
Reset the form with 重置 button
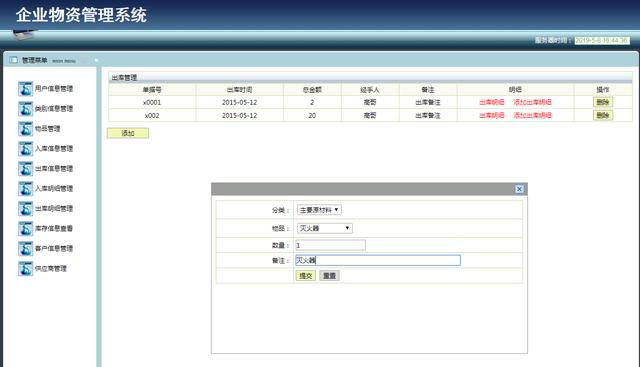pos(329,276)
